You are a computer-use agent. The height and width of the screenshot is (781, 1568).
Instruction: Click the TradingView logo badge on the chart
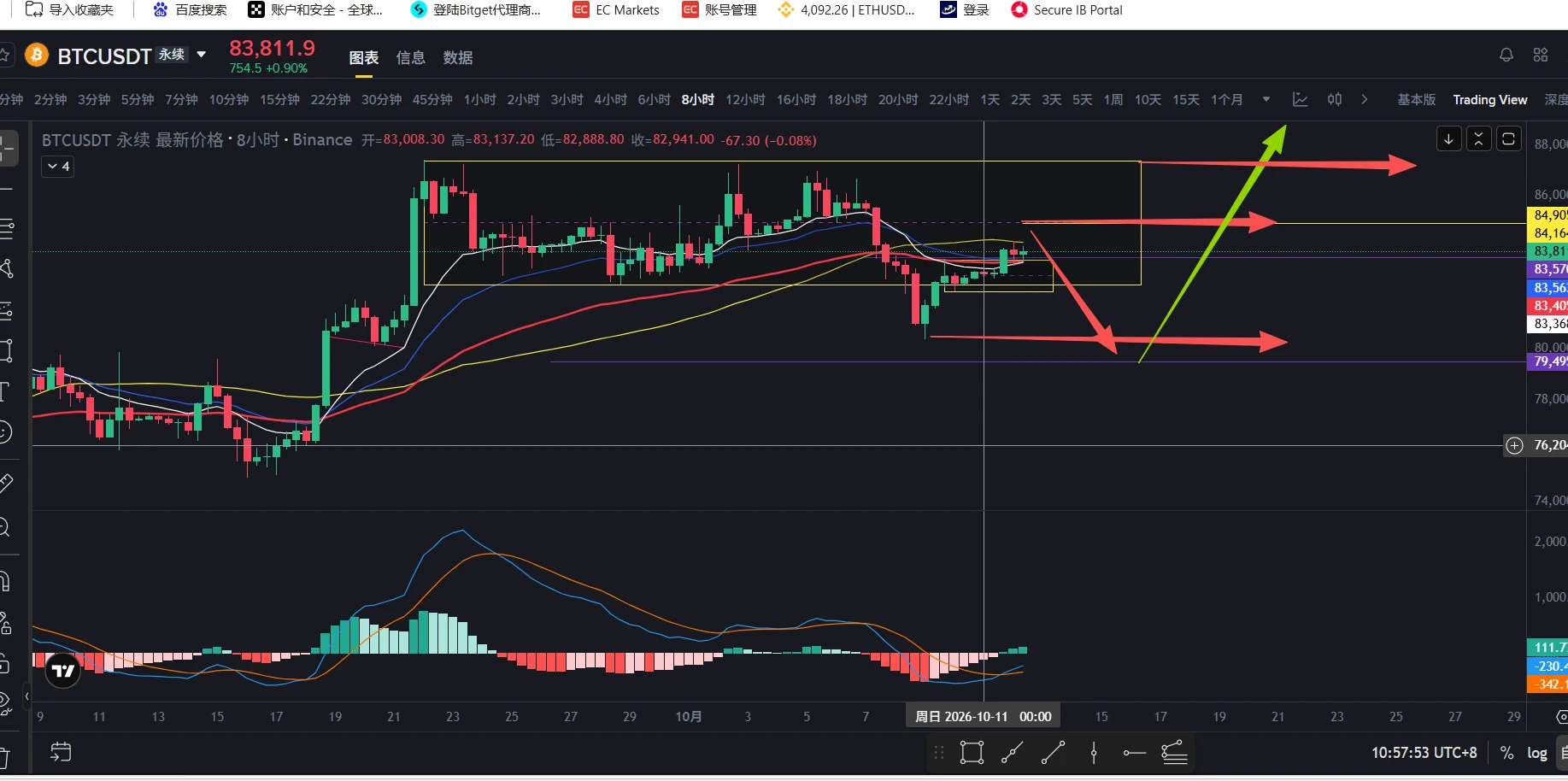(x=63, y=671)
